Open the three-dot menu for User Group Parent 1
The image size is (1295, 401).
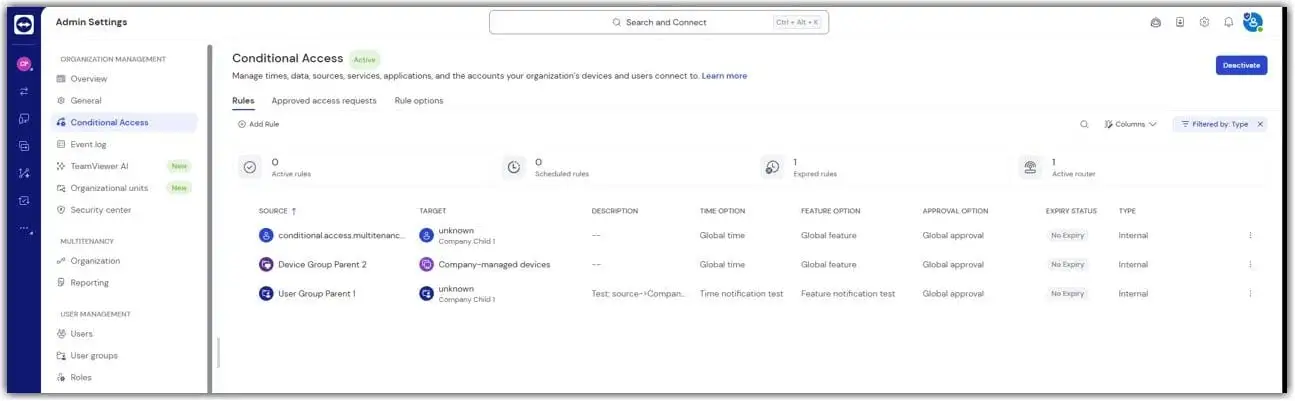coord(1250,294)
